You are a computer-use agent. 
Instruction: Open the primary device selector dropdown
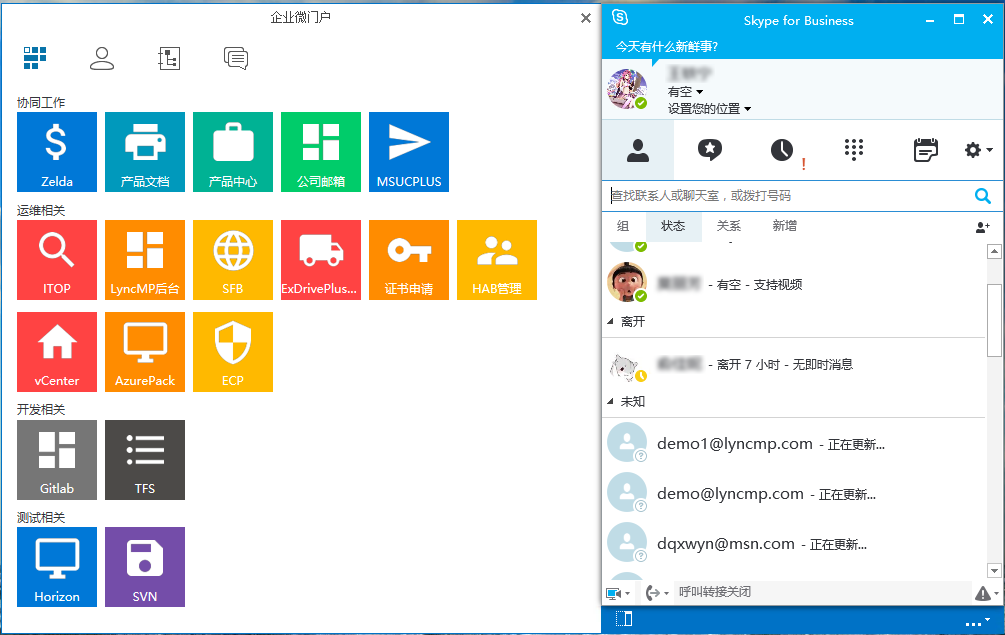(618, 593)
